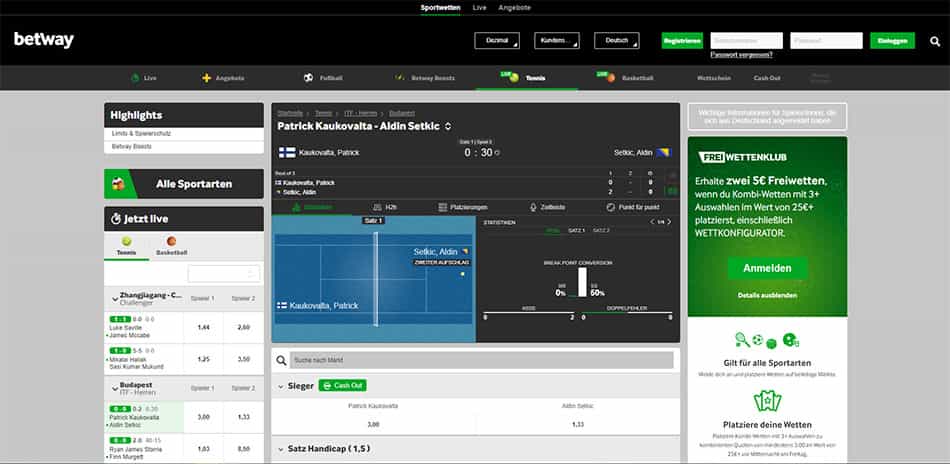Viewport: 950px width, 464px height.
Task: Click magnifier icon beside Suche nach Markt
Action: tap(281, 360)
